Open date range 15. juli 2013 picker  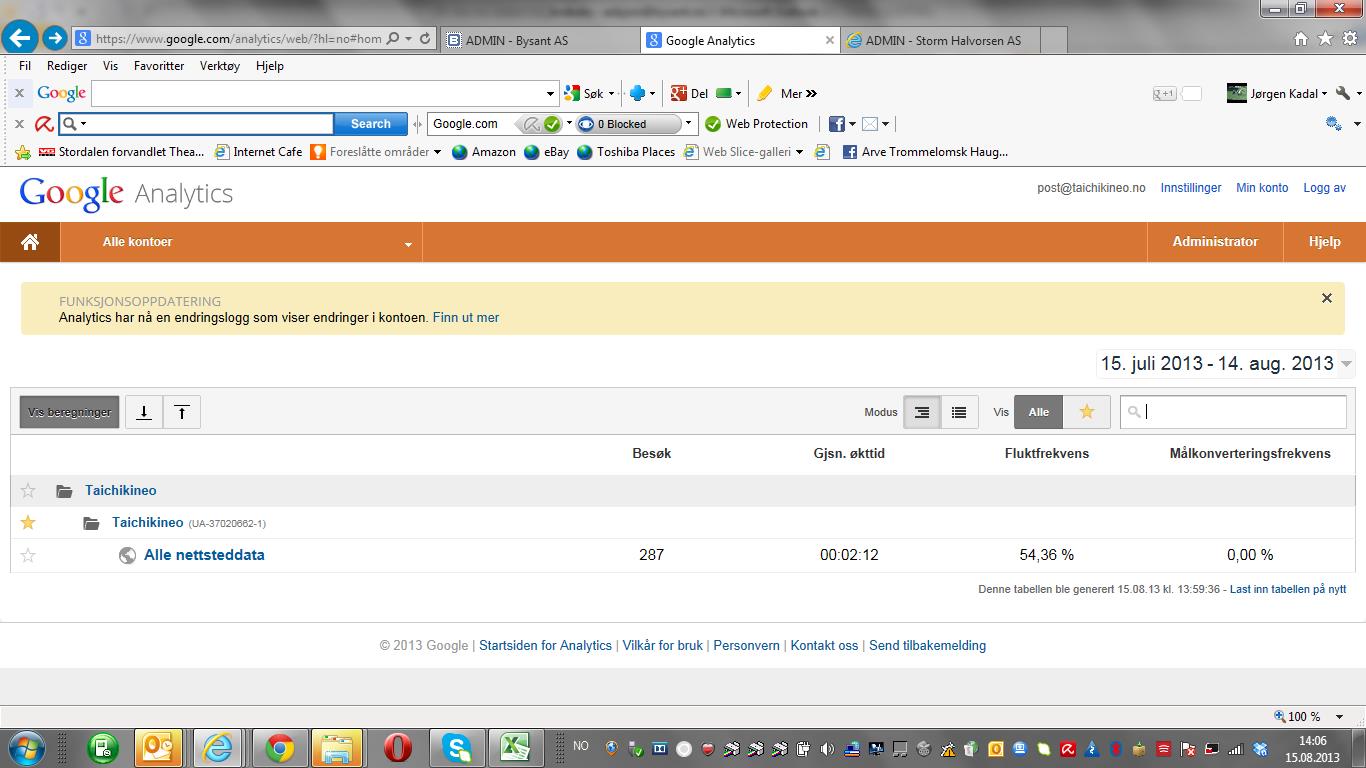pos(1226,364)
